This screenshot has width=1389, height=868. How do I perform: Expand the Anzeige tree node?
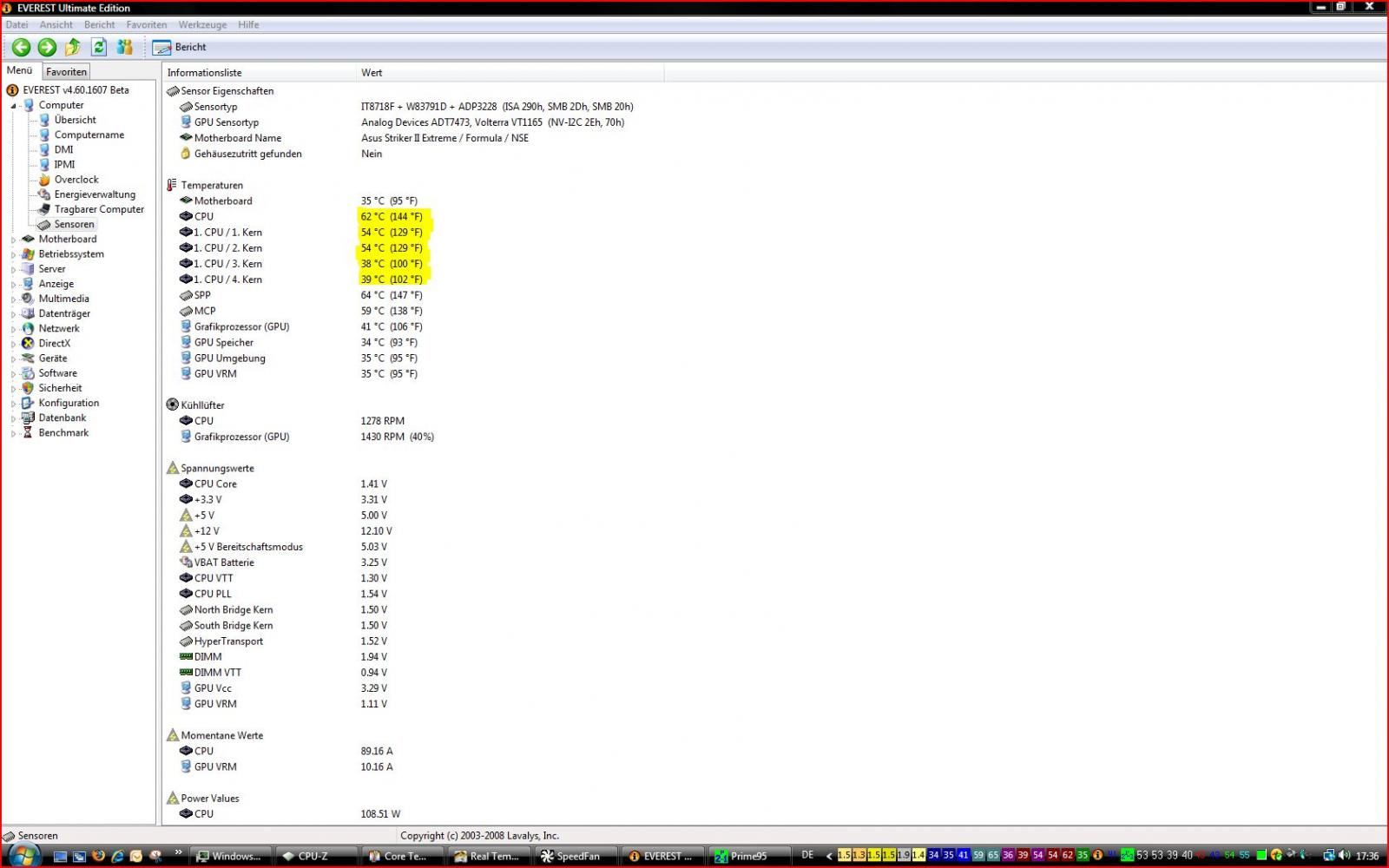click(x=13, y=284)
